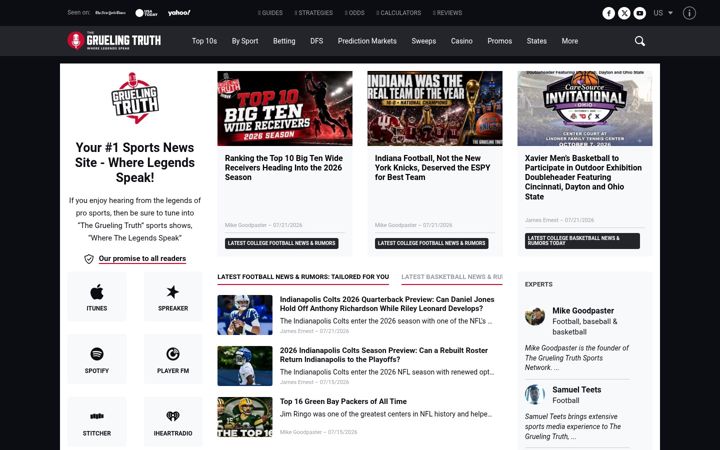Open the Top 10s menu
This screenshot has width=720, height=450.
coord(204,41)
